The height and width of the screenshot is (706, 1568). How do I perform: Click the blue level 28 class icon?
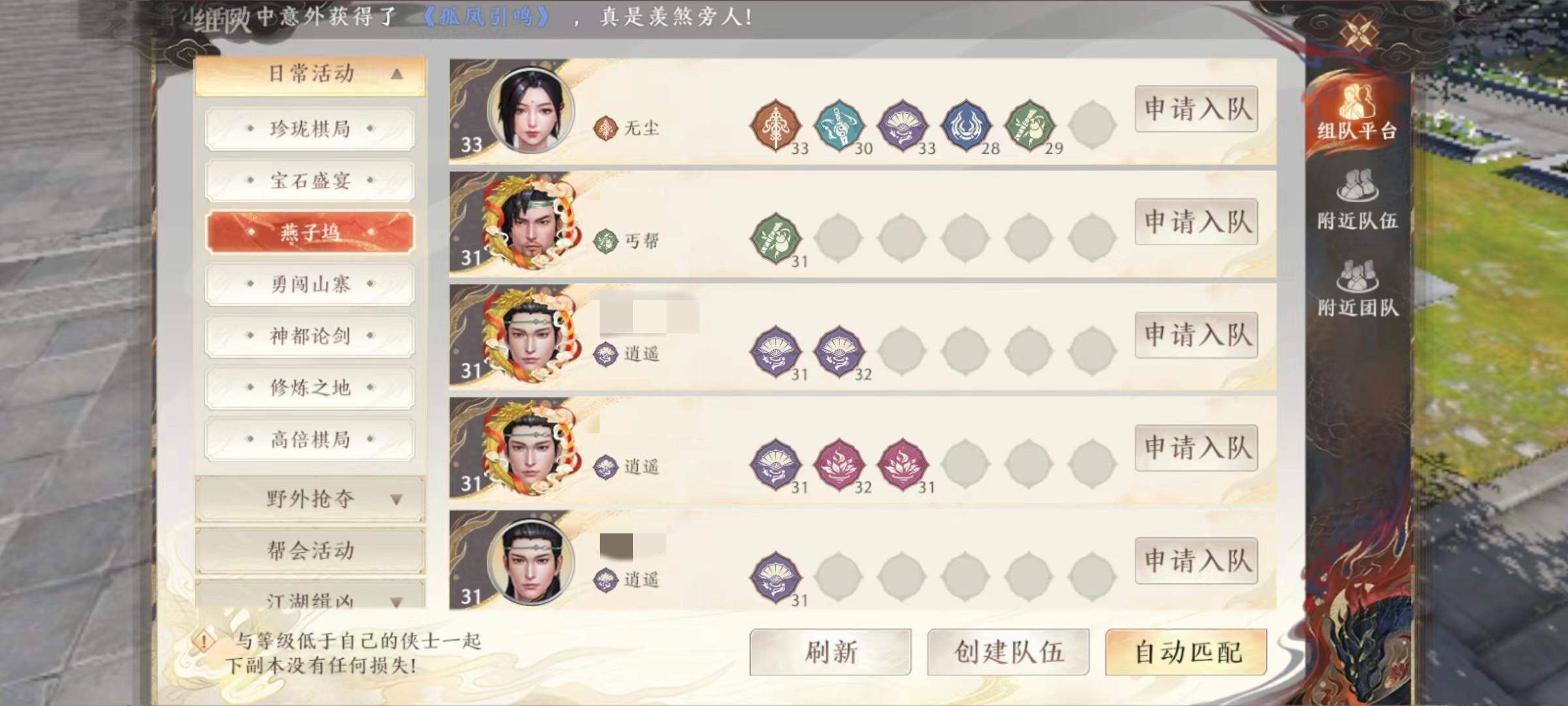tap(966, 126)
